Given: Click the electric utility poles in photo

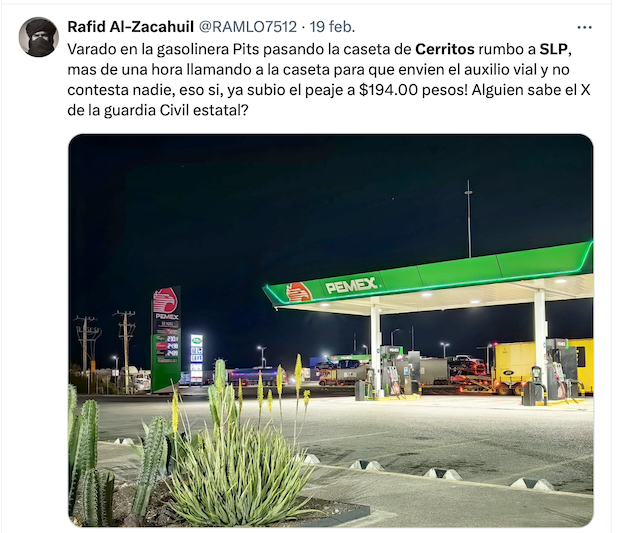Looking at the screenshot, I should 106,350.
